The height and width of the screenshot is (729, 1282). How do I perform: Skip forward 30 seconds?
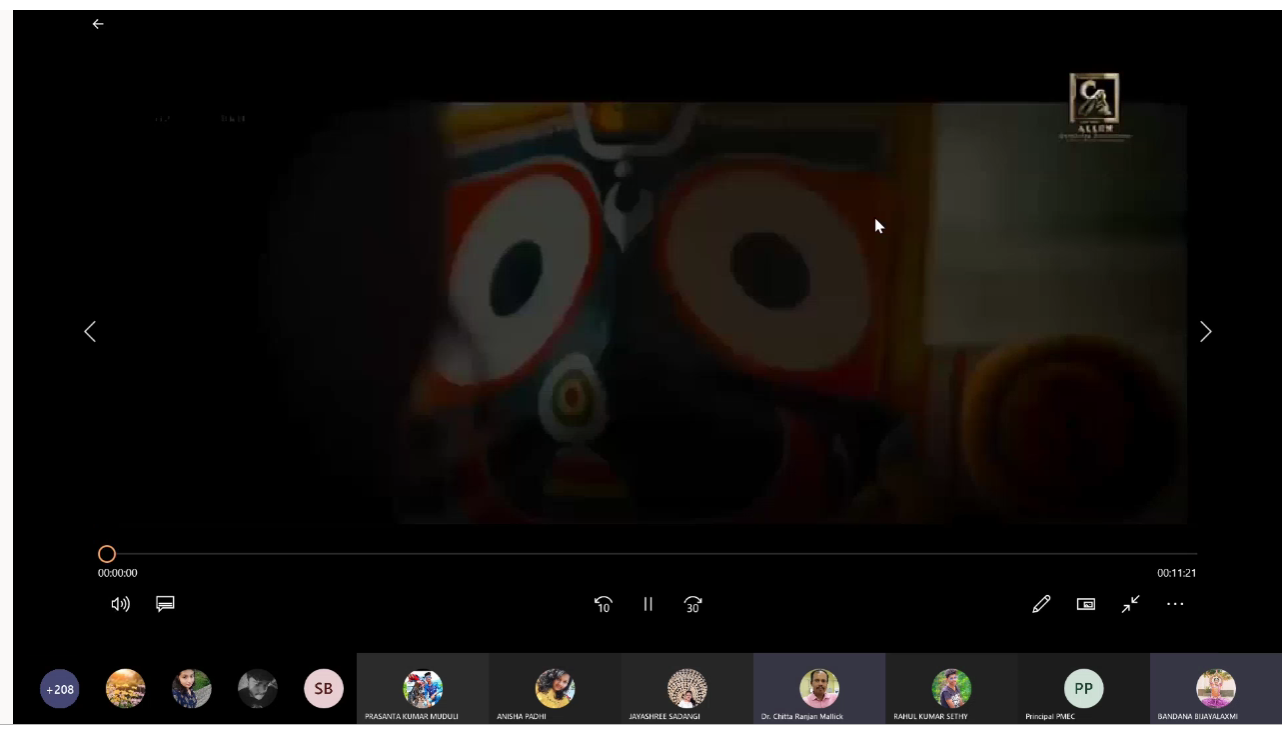tap(693, 604)
